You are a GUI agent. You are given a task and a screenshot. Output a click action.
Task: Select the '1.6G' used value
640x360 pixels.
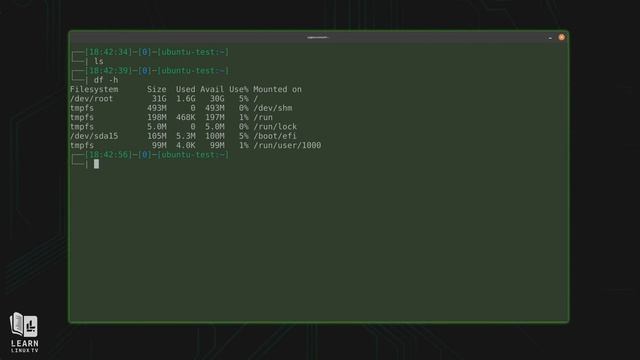186,99
